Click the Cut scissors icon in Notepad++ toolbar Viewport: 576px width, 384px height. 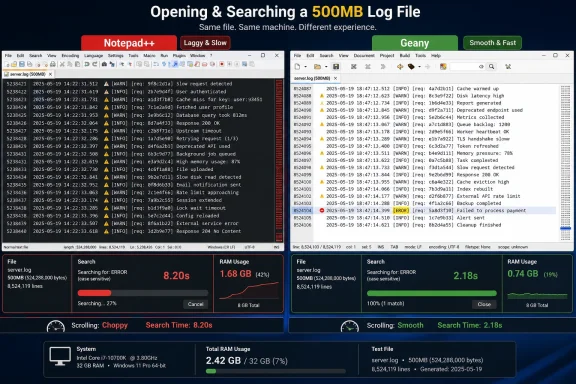(62, 64)
